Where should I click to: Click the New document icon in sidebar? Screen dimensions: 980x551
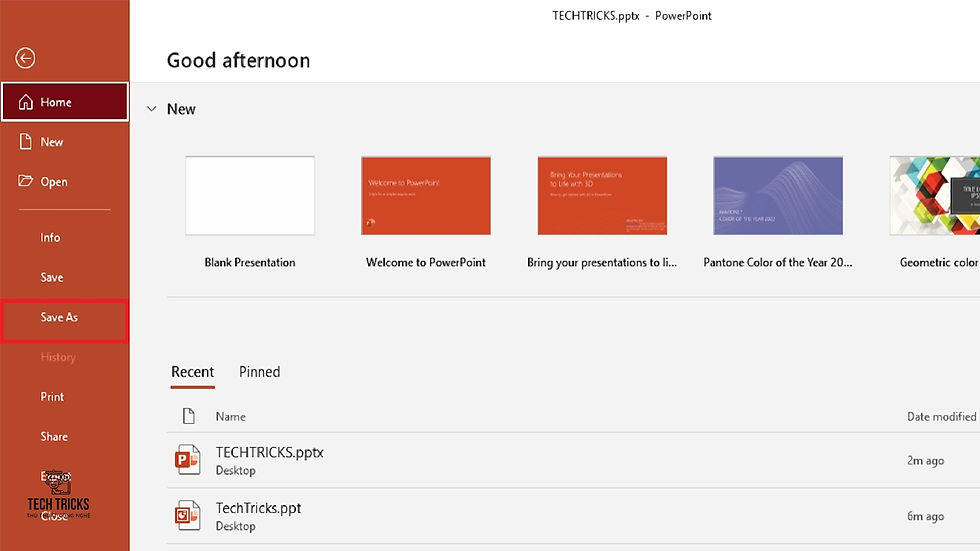pos(25,142)
